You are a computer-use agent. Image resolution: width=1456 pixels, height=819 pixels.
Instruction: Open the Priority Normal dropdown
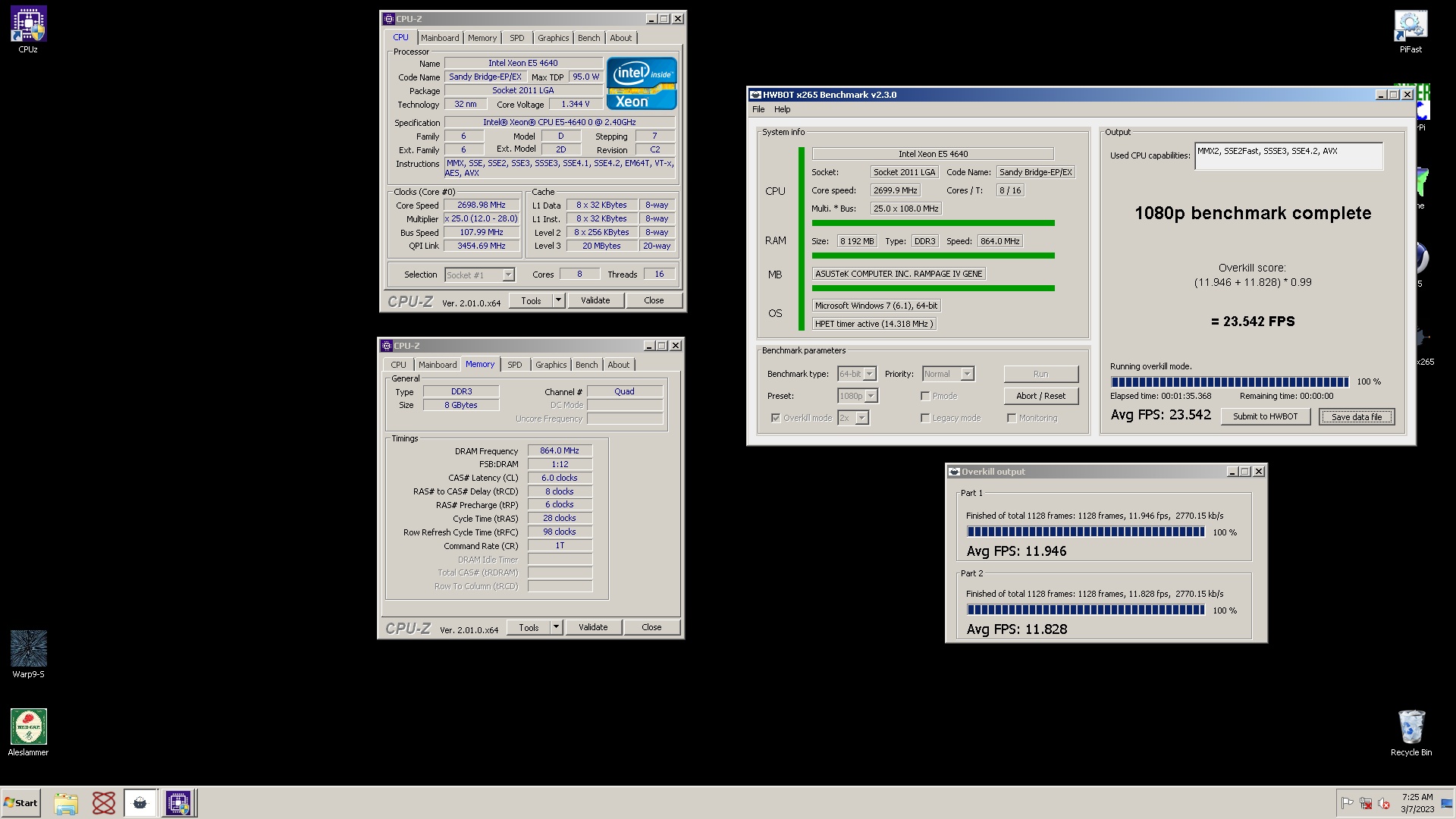[967, 374]
